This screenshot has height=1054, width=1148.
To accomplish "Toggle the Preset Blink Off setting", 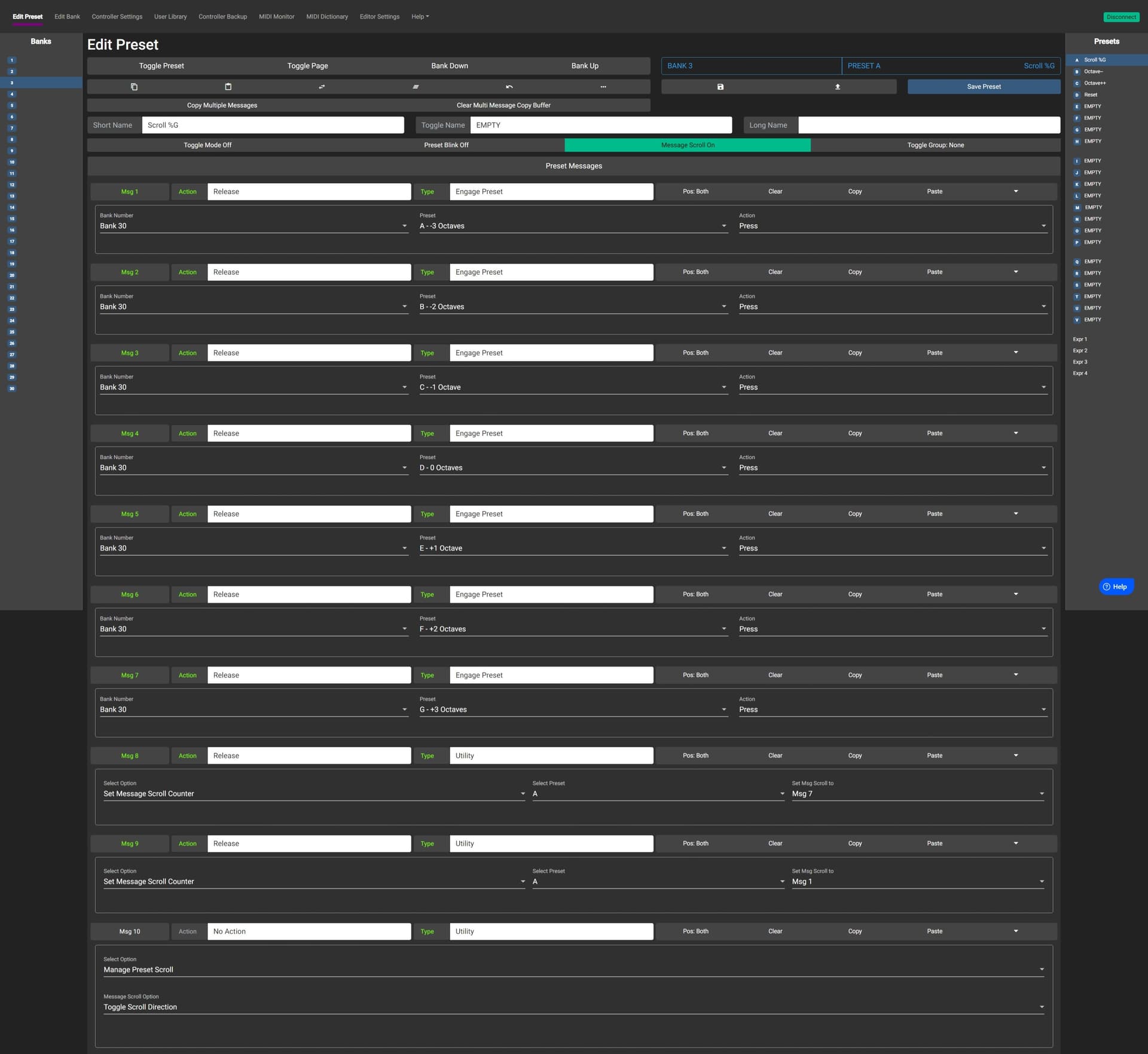I will (x=446, y=145).
